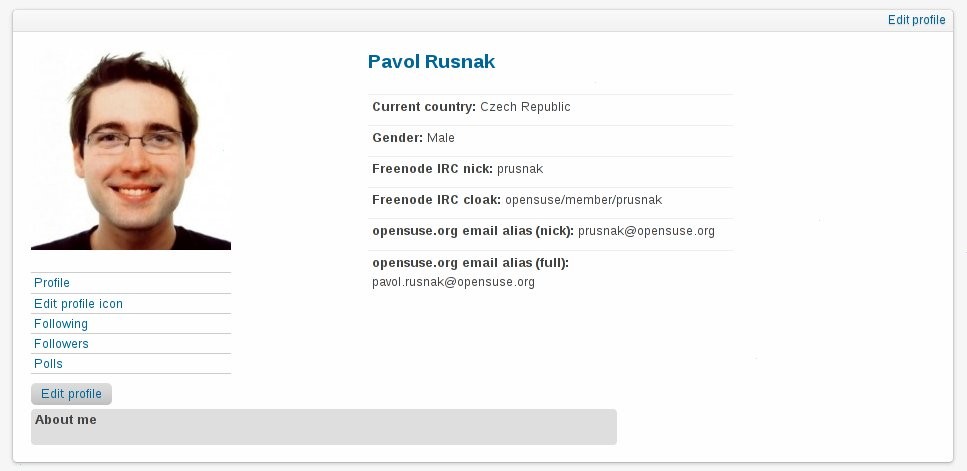Click the Freenode IRC nick label

(432, 169)
